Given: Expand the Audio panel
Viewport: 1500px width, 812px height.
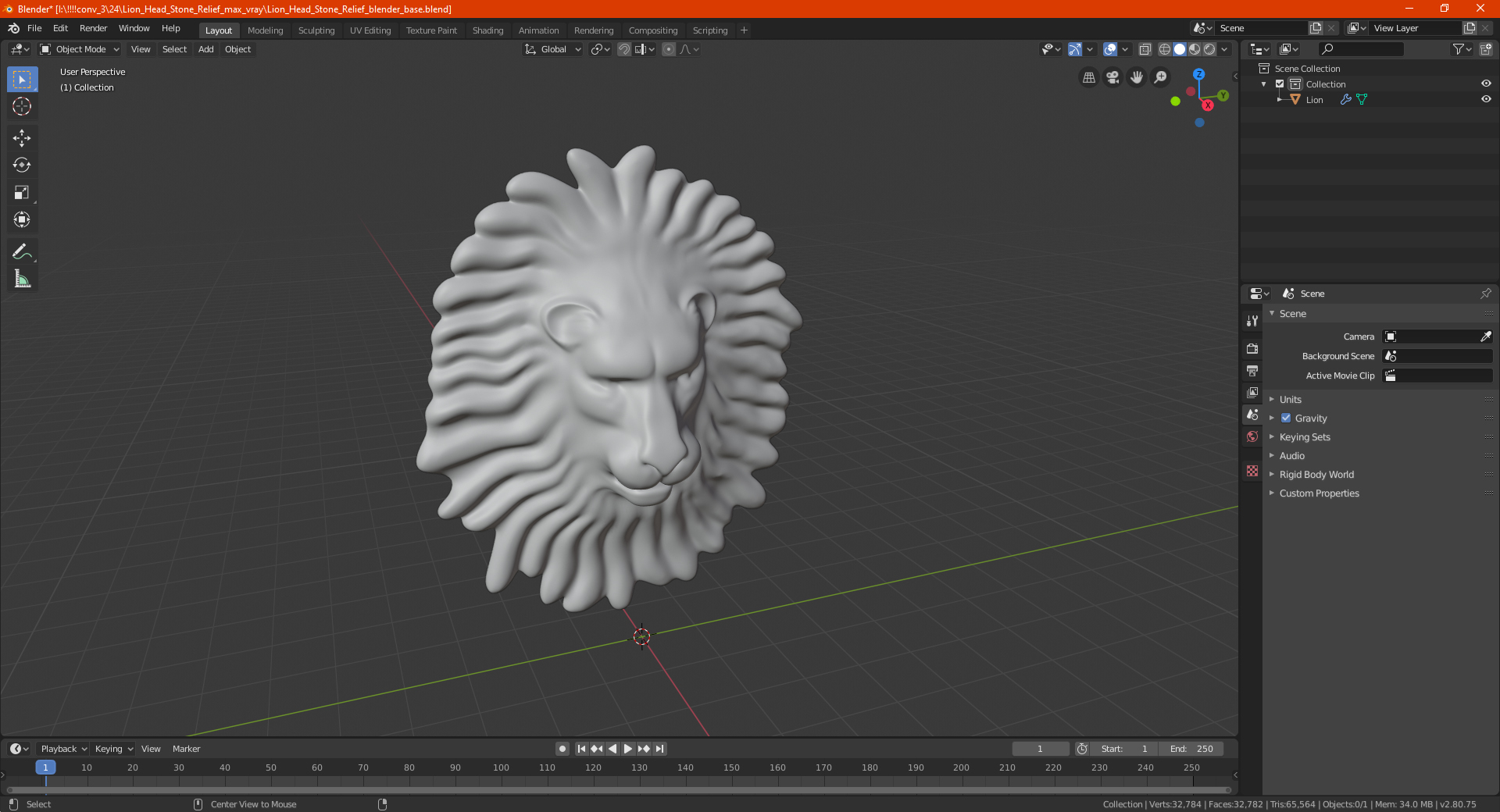Looking at the screenshot, I should 1291,455.
